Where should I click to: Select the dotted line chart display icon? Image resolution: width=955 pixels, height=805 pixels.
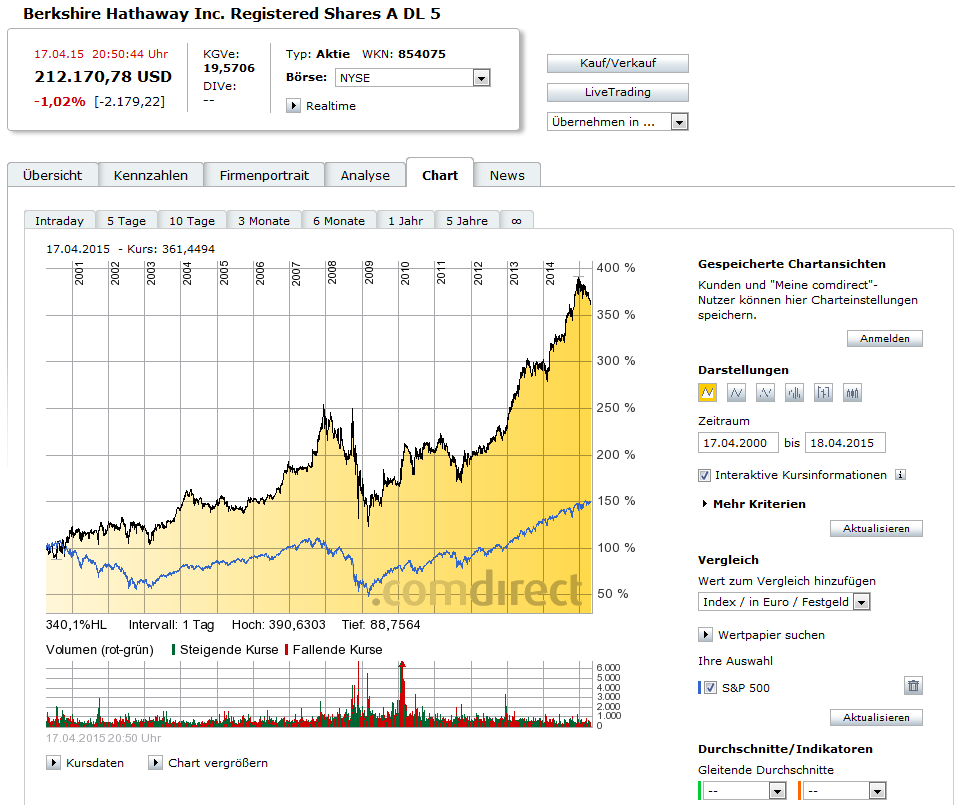pyautogui.click(x=766, y=393)
